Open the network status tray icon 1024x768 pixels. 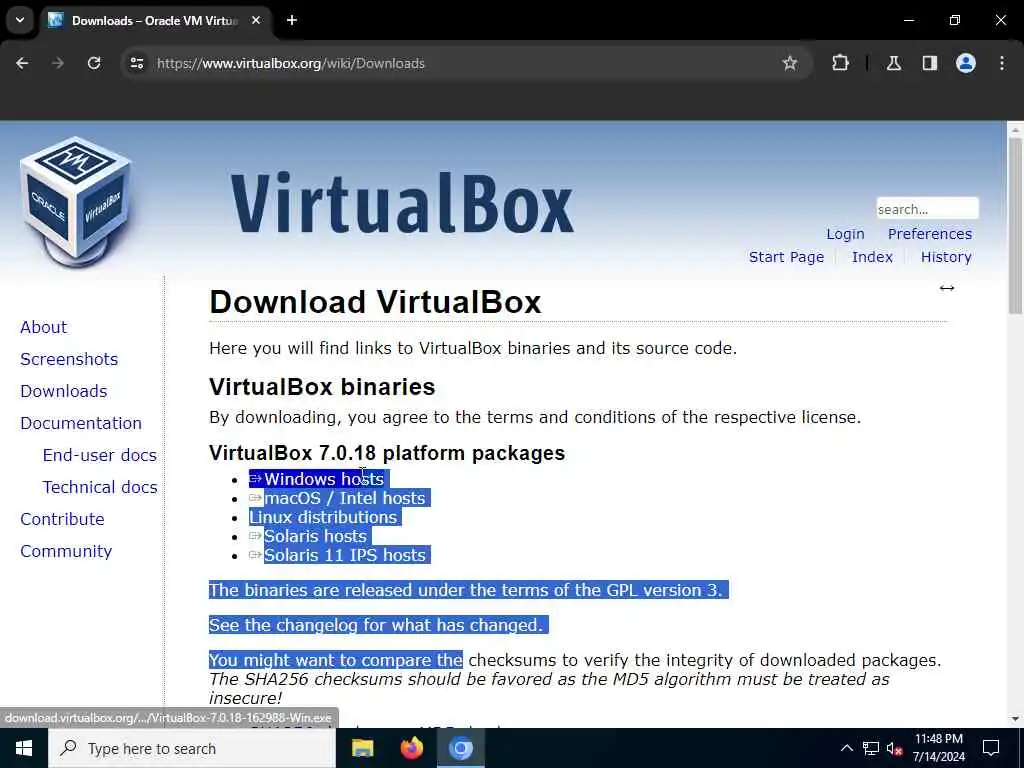(871, 748)
